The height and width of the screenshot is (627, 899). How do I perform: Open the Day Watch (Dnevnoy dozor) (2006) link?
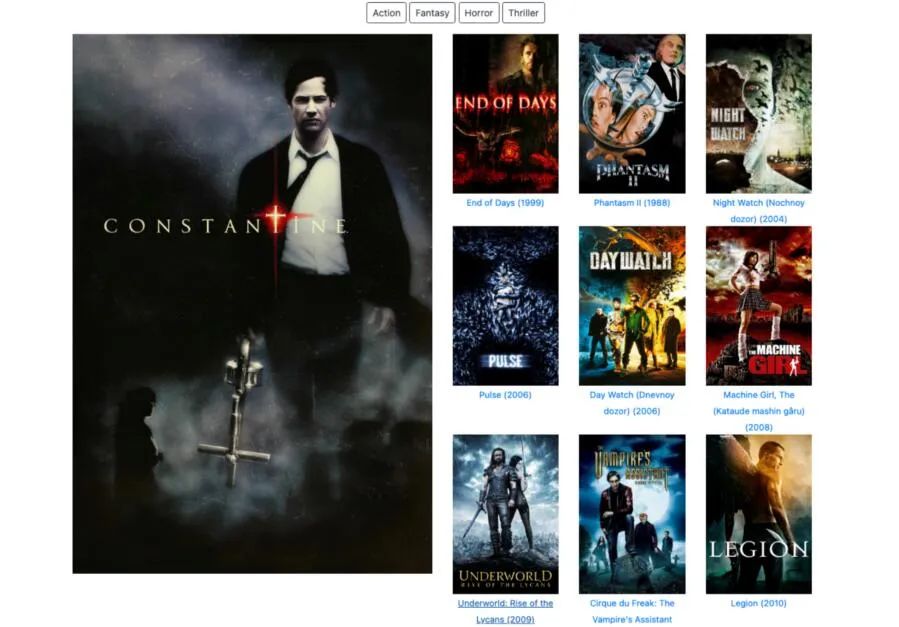click(632, 403)
